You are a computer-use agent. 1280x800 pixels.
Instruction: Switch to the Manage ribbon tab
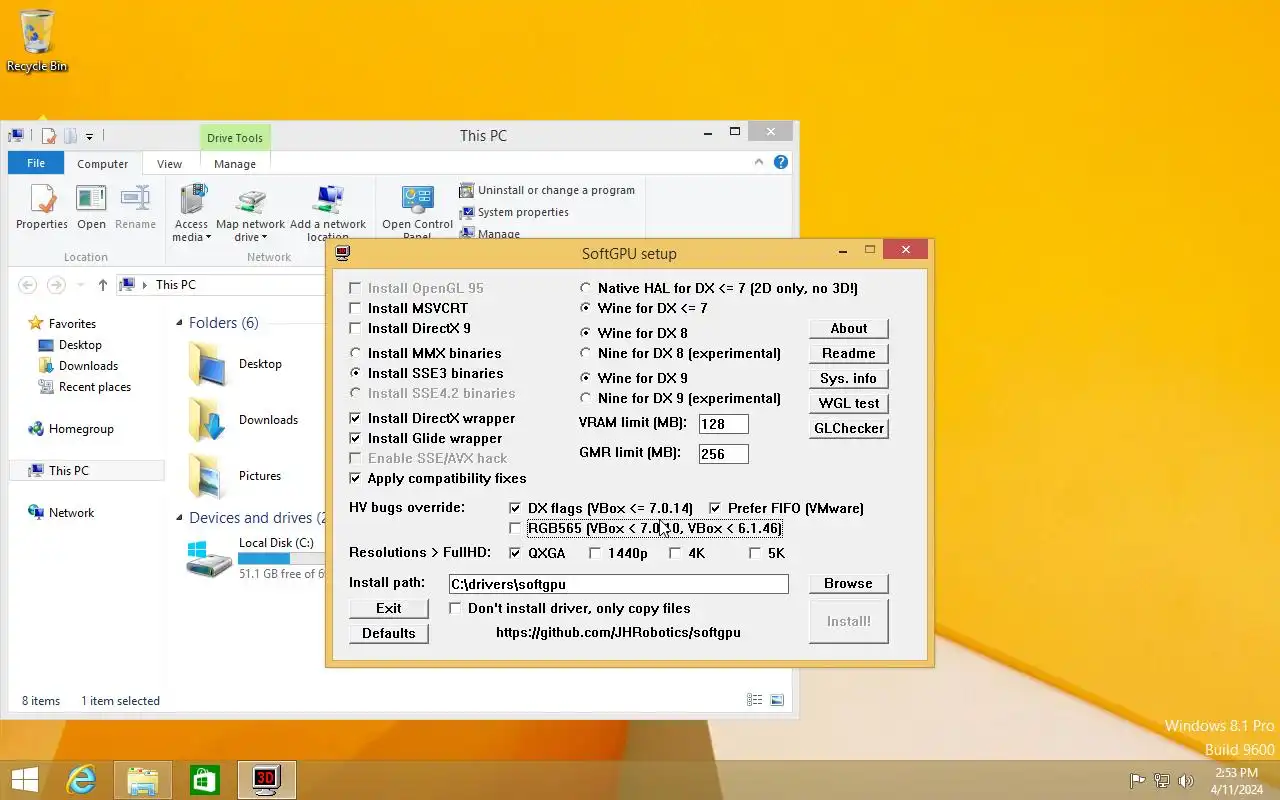click(235, 164)
